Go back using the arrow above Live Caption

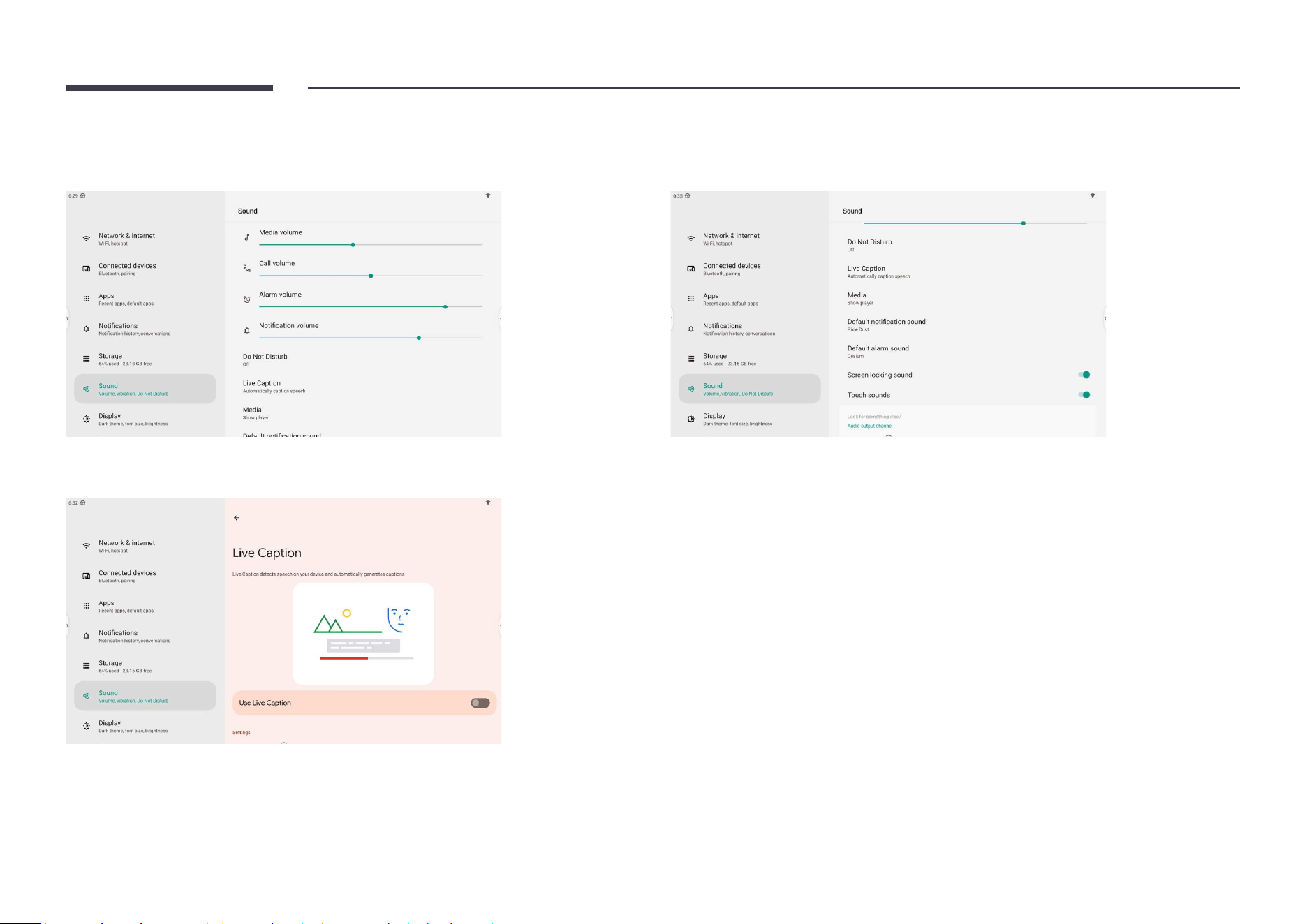pyautogui.click(x=237, y=518)
